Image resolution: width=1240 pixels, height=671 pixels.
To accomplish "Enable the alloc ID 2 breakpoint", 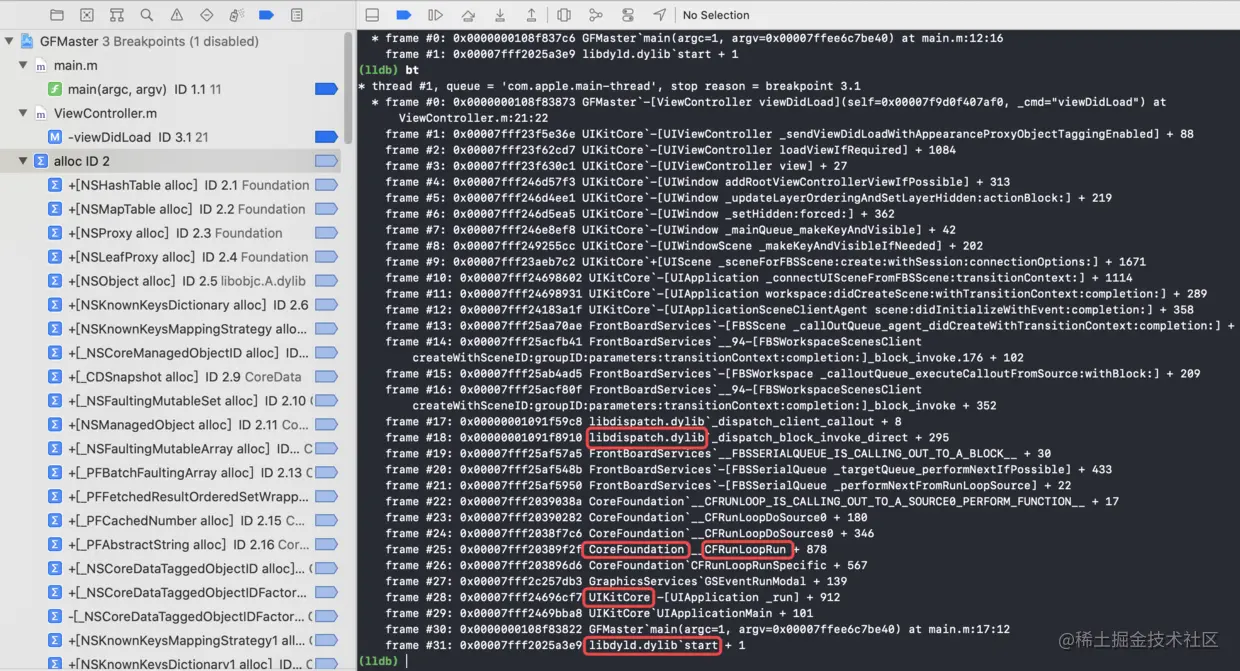I will 326,161.
